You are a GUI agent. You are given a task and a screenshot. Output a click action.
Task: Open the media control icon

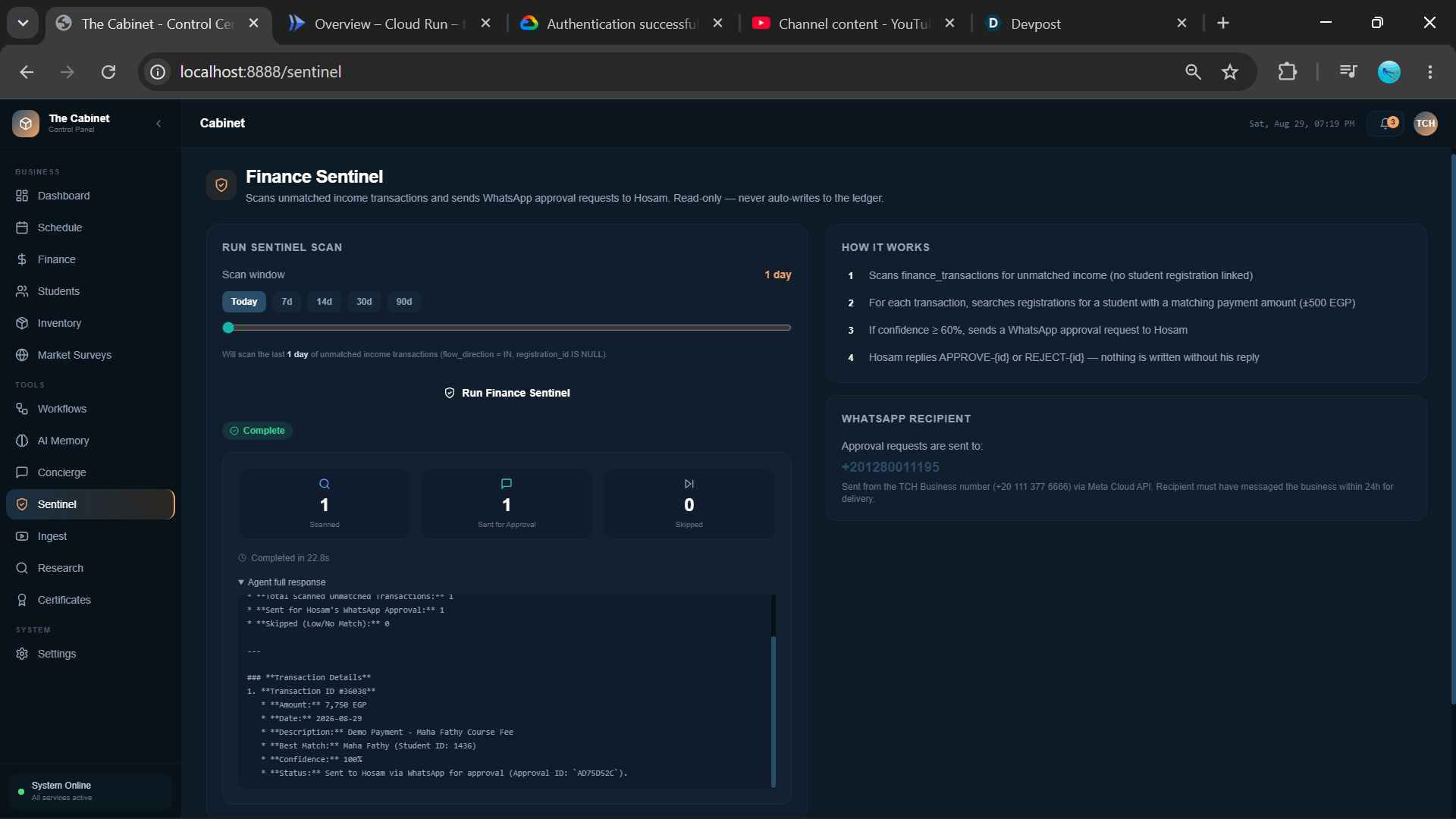tap(1348, 72)
